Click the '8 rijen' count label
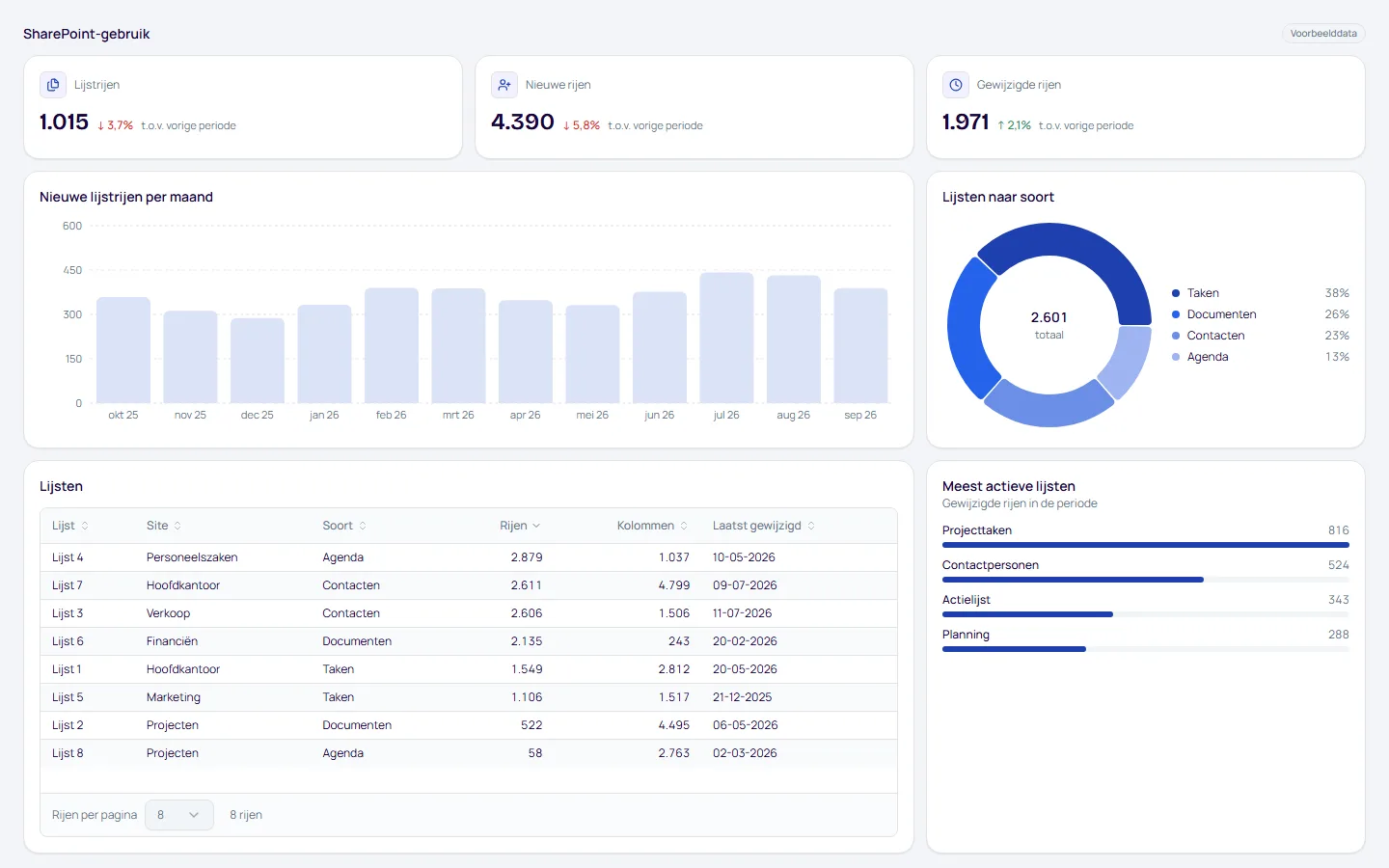The width and height of the screenshot is (1389, 868). (246, 815)
